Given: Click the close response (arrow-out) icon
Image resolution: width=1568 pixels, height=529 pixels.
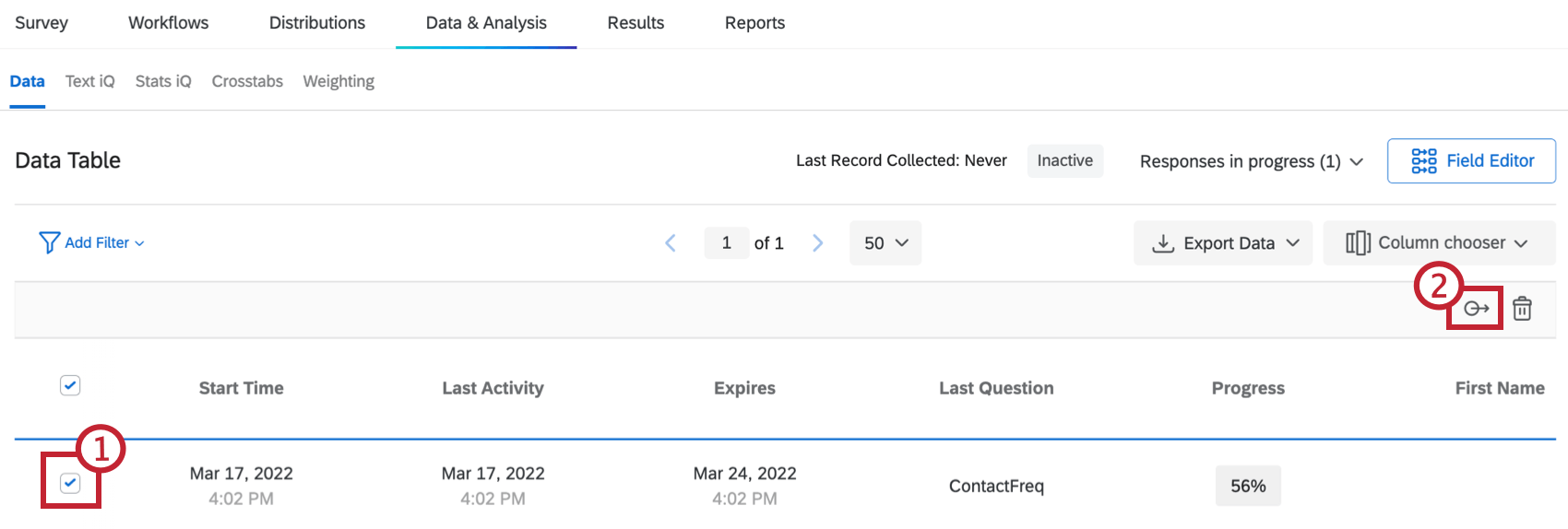Looking at the screenshot, I should [1476, 309].
